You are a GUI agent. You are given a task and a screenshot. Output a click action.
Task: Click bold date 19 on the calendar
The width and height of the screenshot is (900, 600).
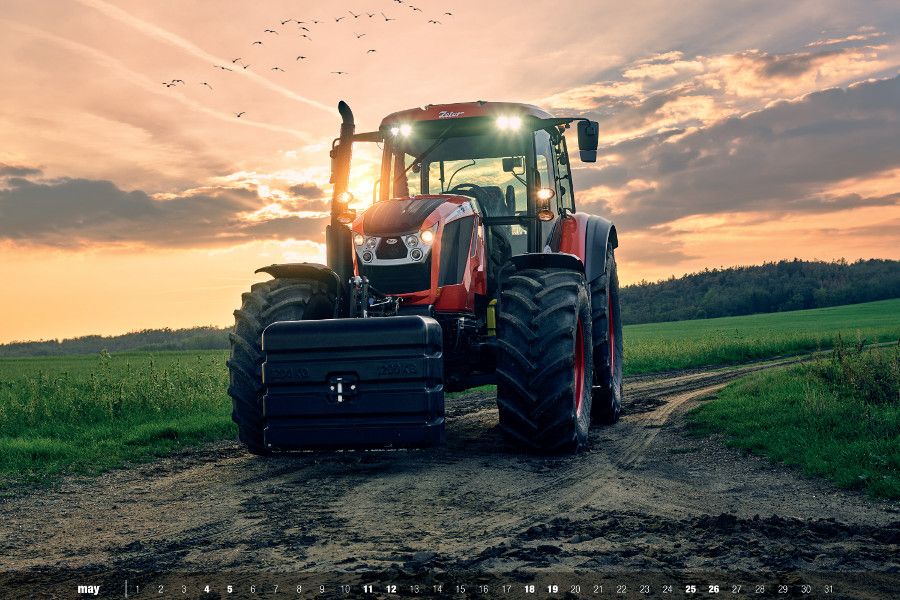(x=552, y=589)
